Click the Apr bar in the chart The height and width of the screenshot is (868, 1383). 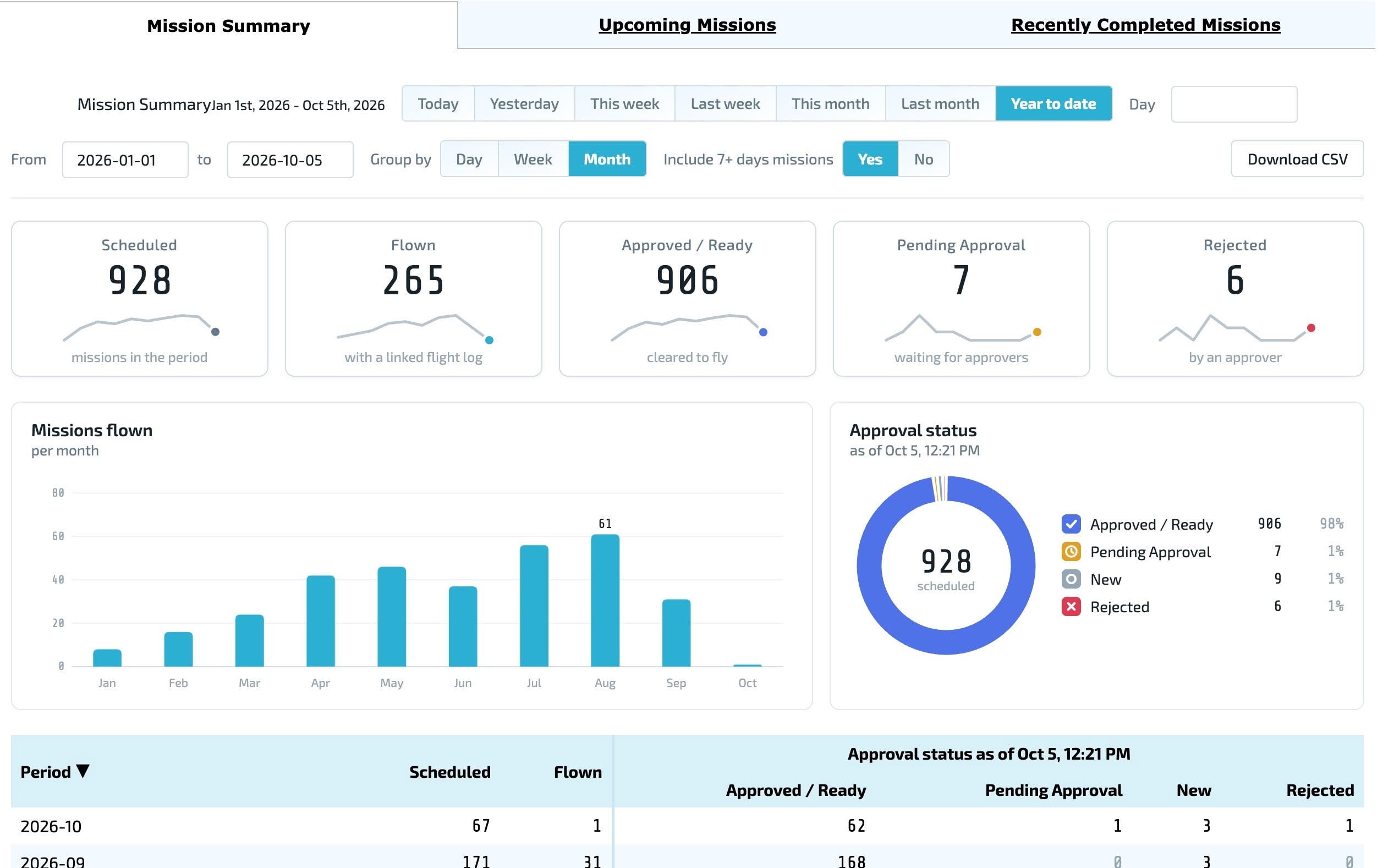320,620
